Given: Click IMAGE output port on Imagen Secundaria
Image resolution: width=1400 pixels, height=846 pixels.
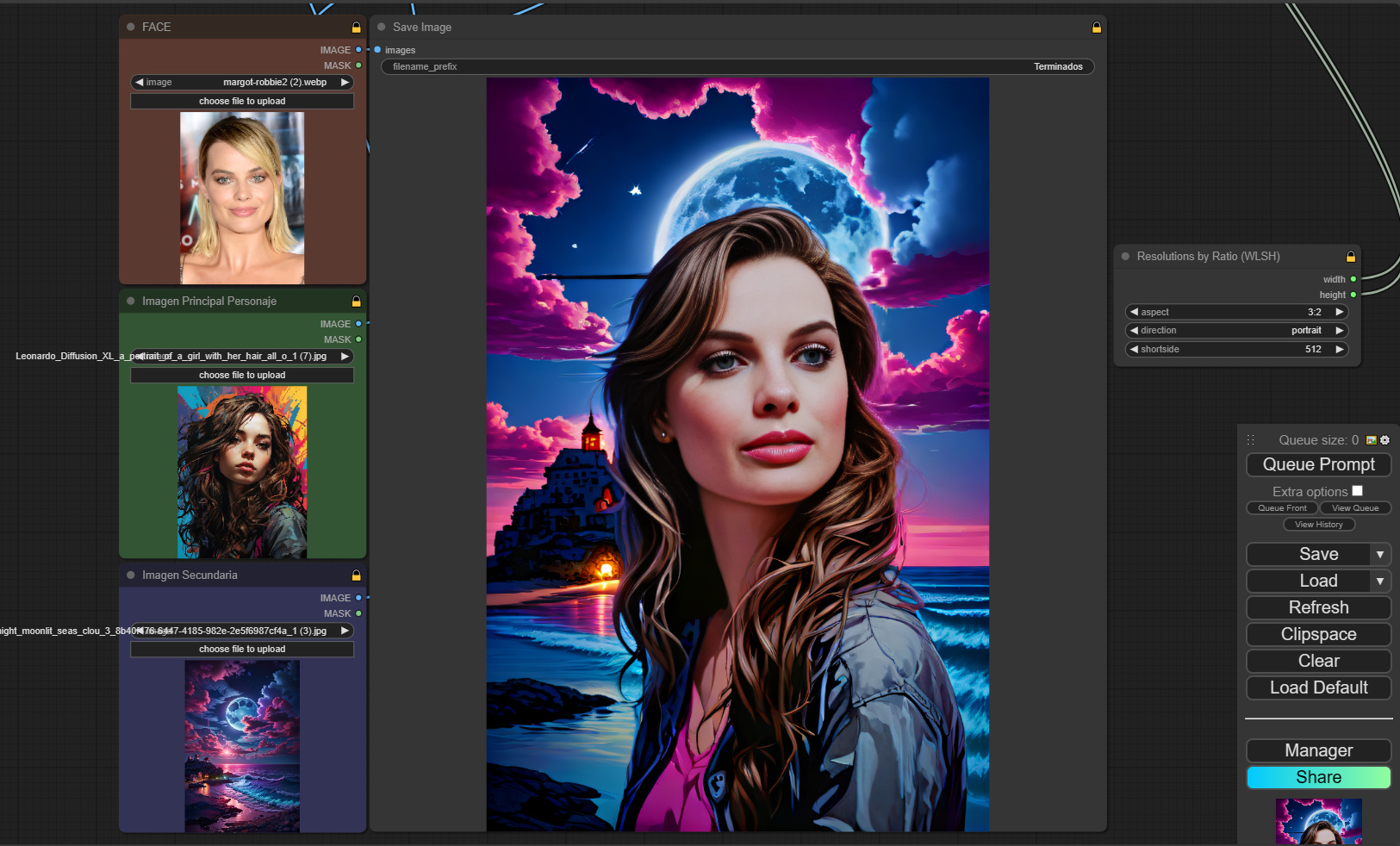Looking at the screenshot, I should pos(358,598).
